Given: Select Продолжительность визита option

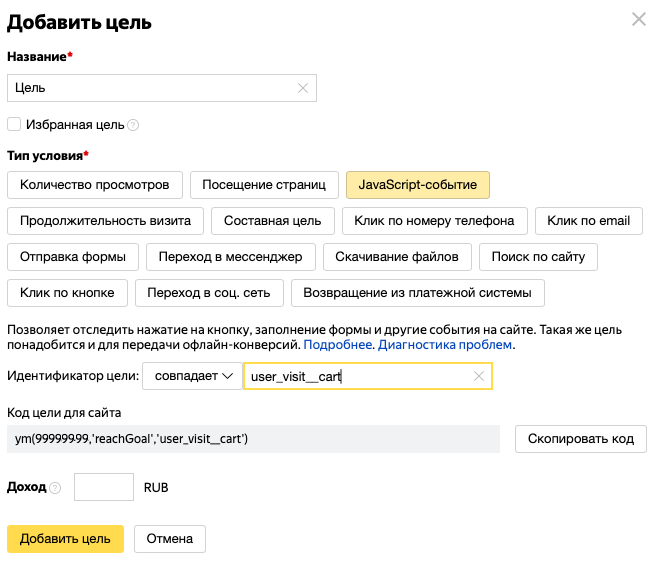Looking at the screenshot, I should 105,221.
